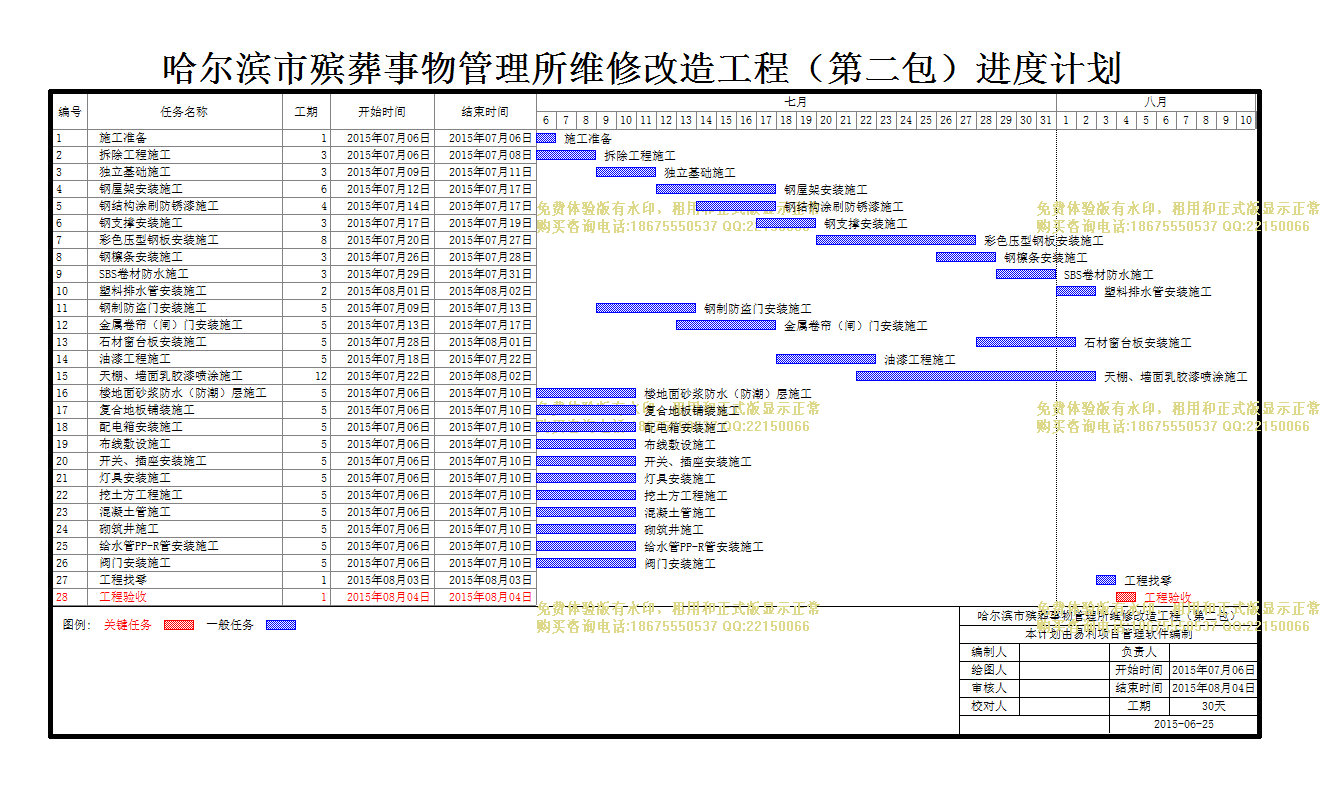Select the blue 一般任务 legend swatch
Image resolution: width=1320 pixels, height=785 pixels.
point(281,625)
